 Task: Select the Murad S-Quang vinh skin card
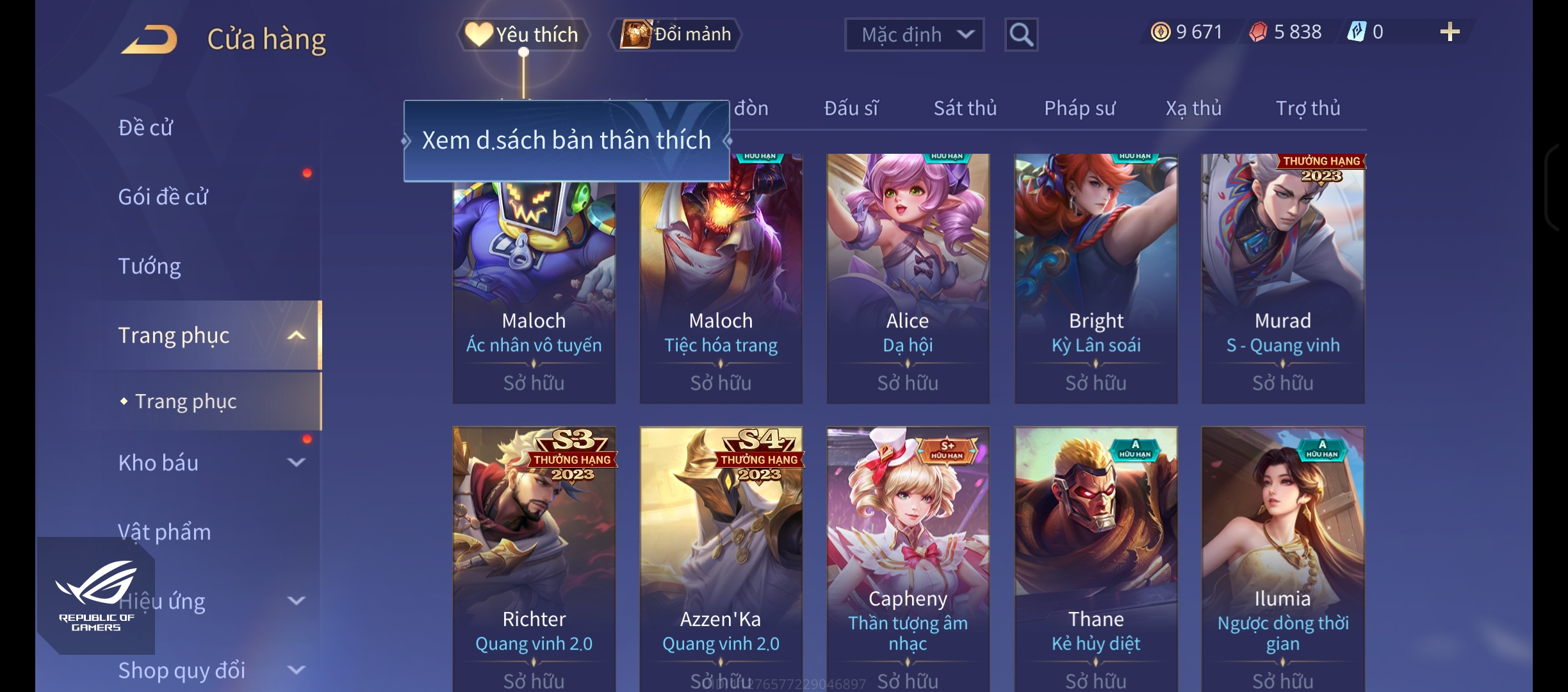pos(1283,279)
